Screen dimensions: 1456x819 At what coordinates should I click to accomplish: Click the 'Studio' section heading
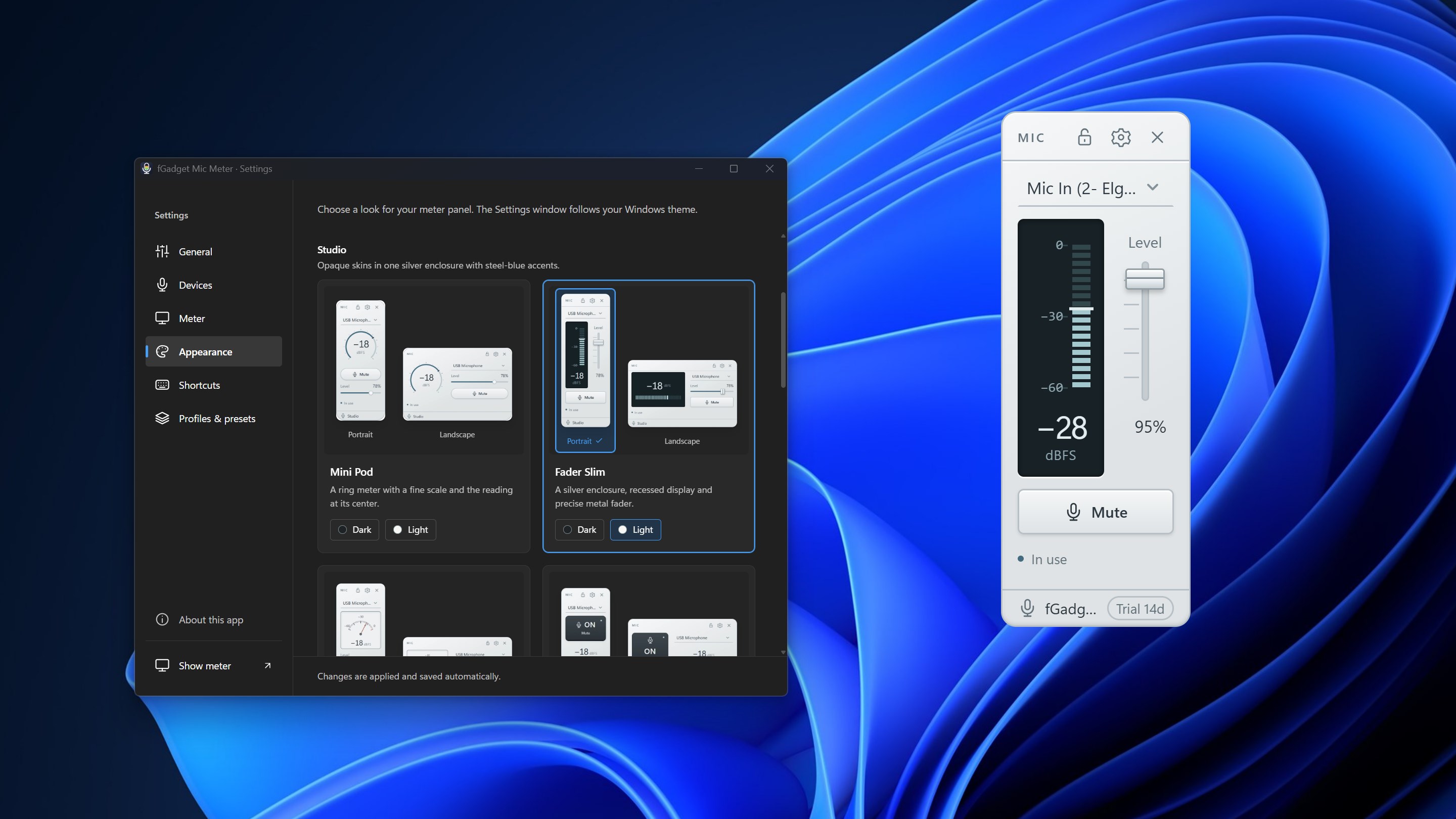(x=332, y=250)
